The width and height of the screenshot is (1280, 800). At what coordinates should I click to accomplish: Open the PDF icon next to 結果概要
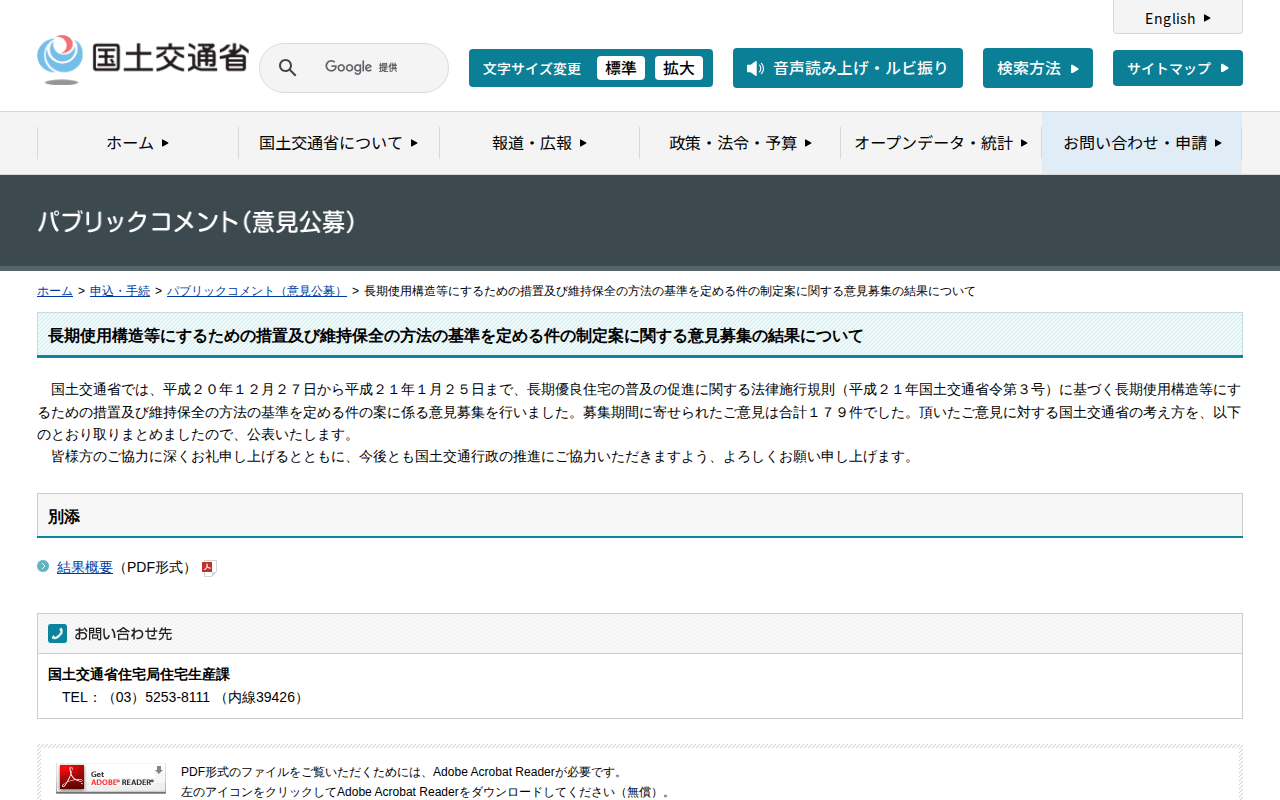coord(207,567)
